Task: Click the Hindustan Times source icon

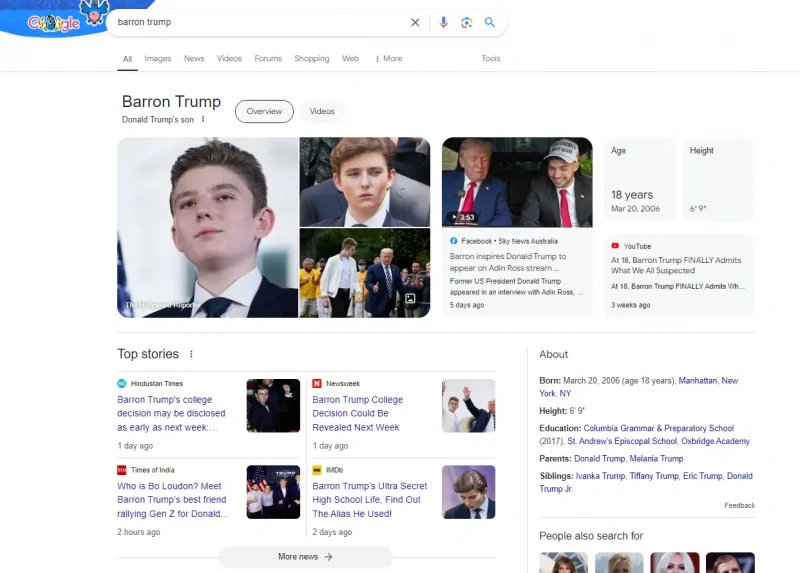Action: [121, 383]
